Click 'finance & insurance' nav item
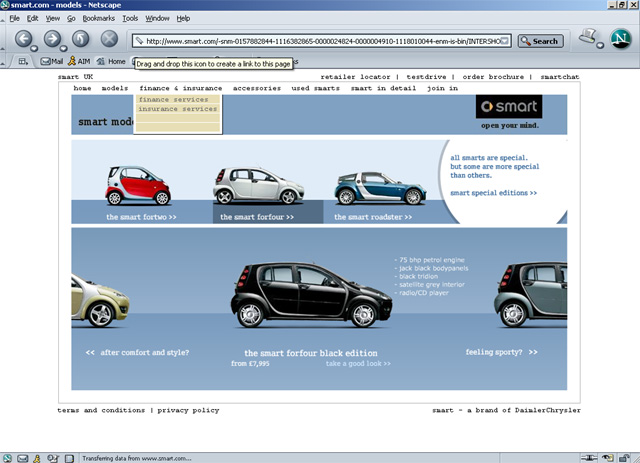640x463 pixels. [x=181, y=88]
